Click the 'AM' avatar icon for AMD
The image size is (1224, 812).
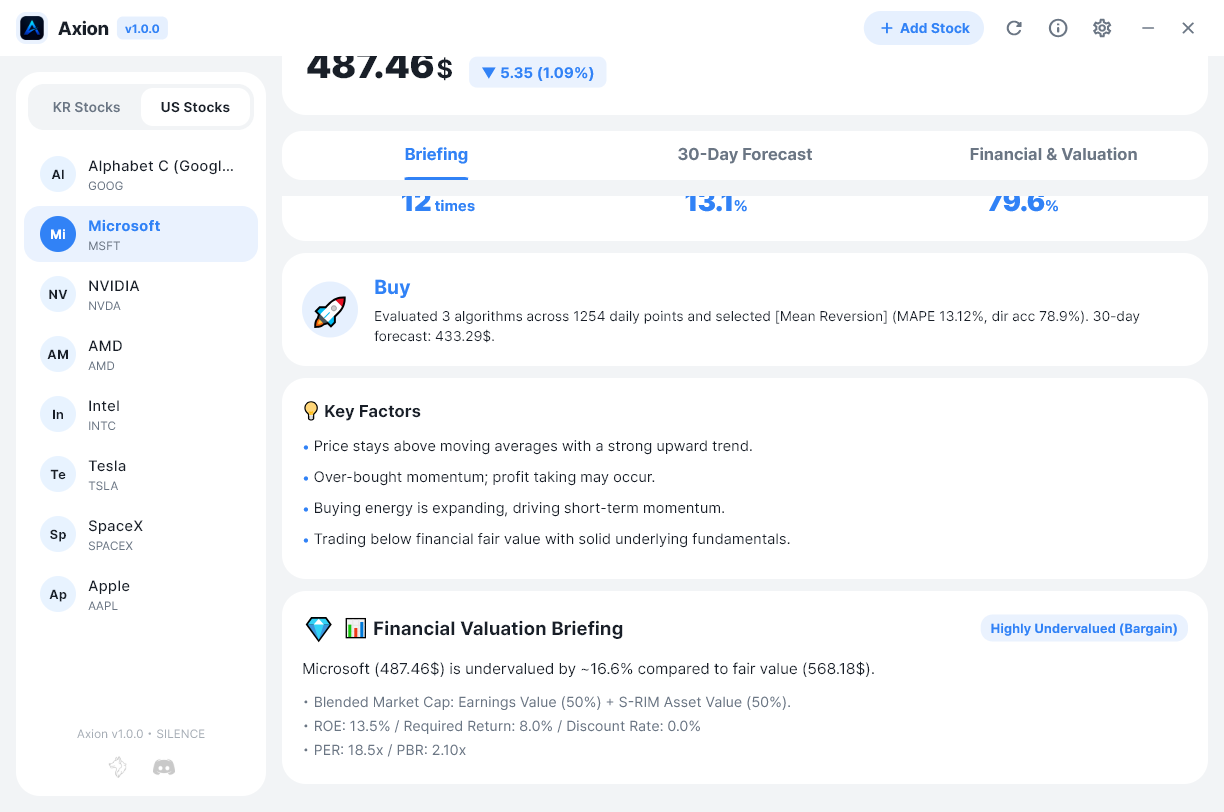58,354
